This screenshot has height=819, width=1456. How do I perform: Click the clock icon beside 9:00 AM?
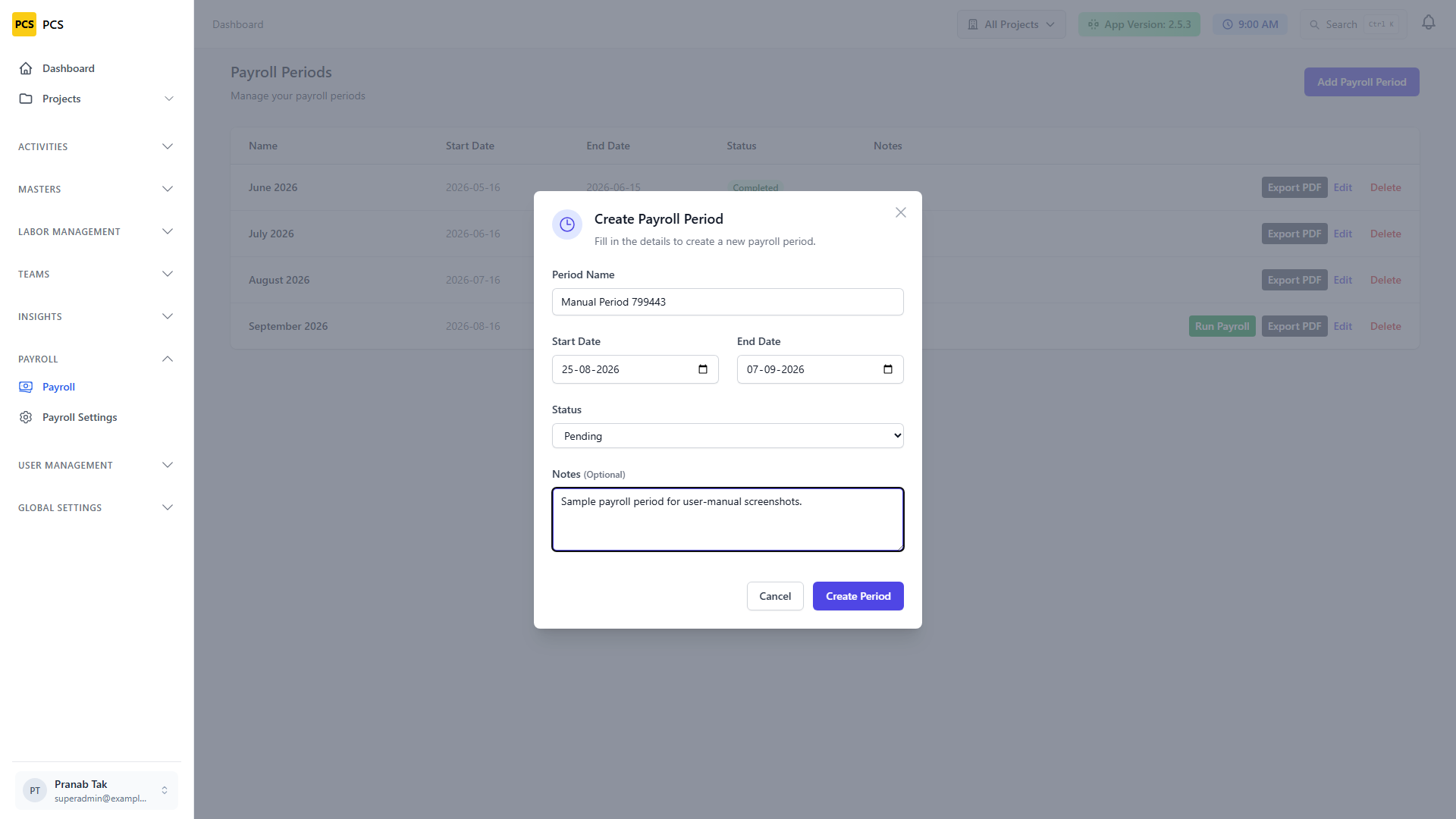[1228, 24]
